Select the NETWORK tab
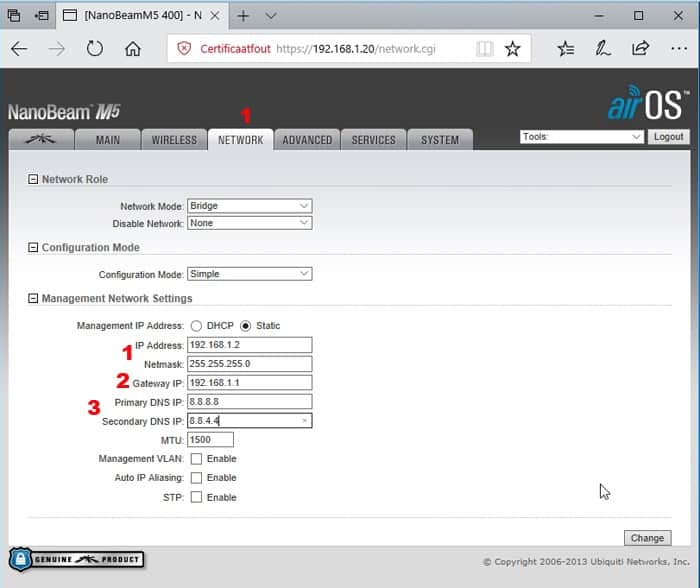This screenshot has width=700, height=588. (x=241, y=140)
